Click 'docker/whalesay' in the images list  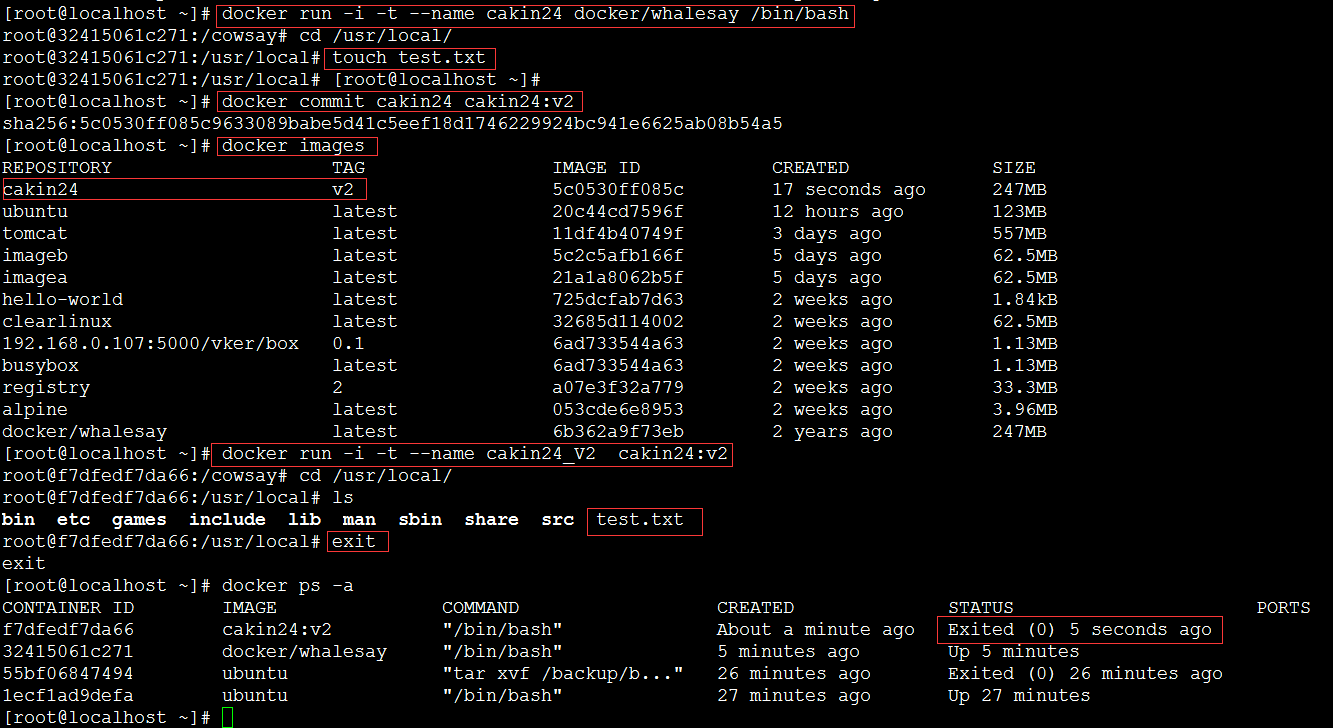pos(84,432)
